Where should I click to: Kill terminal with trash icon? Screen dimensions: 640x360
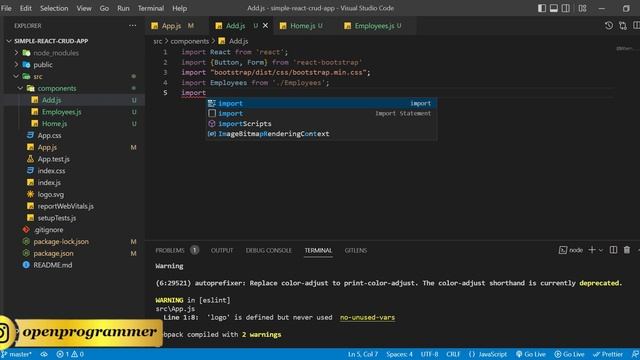(x=627, y=250)
